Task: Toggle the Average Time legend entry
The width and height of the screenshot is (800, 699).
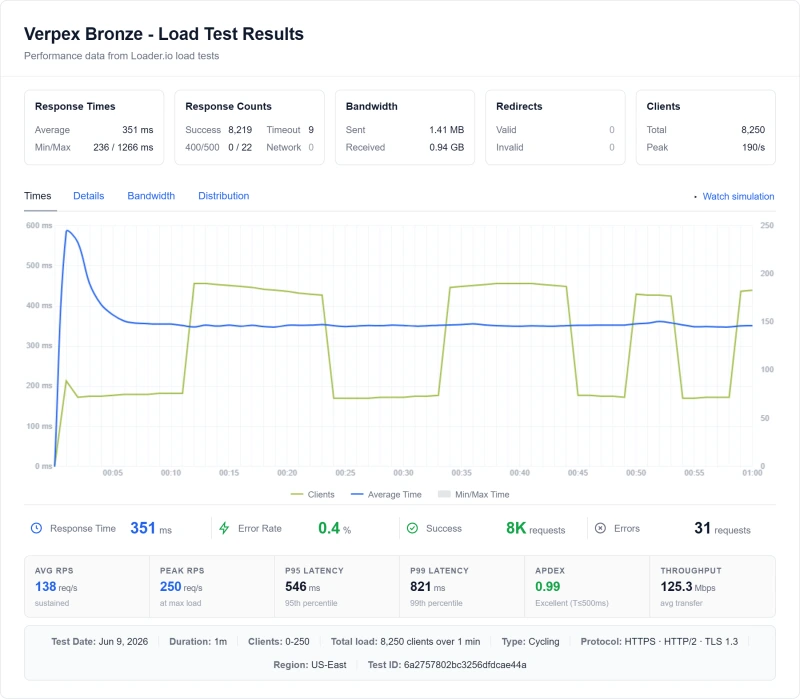Action: (386, 494)
